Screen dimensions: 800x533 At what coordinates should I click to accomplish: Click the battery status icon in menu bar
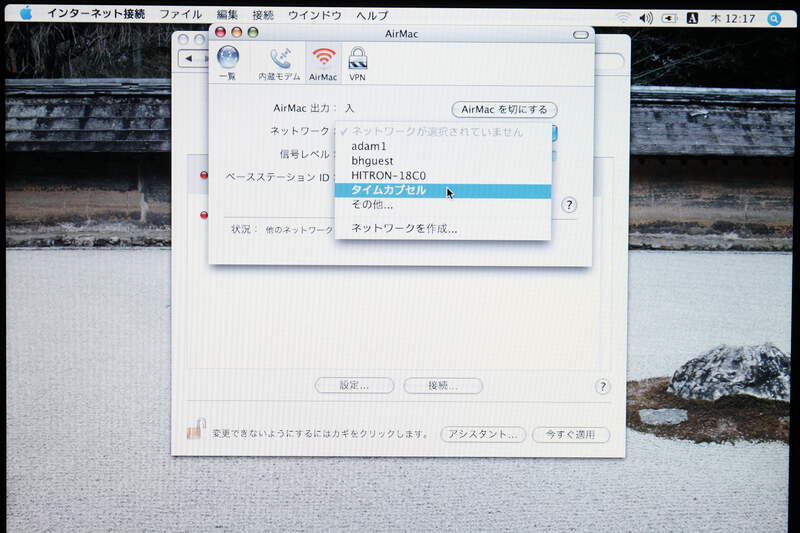(669, 18)
